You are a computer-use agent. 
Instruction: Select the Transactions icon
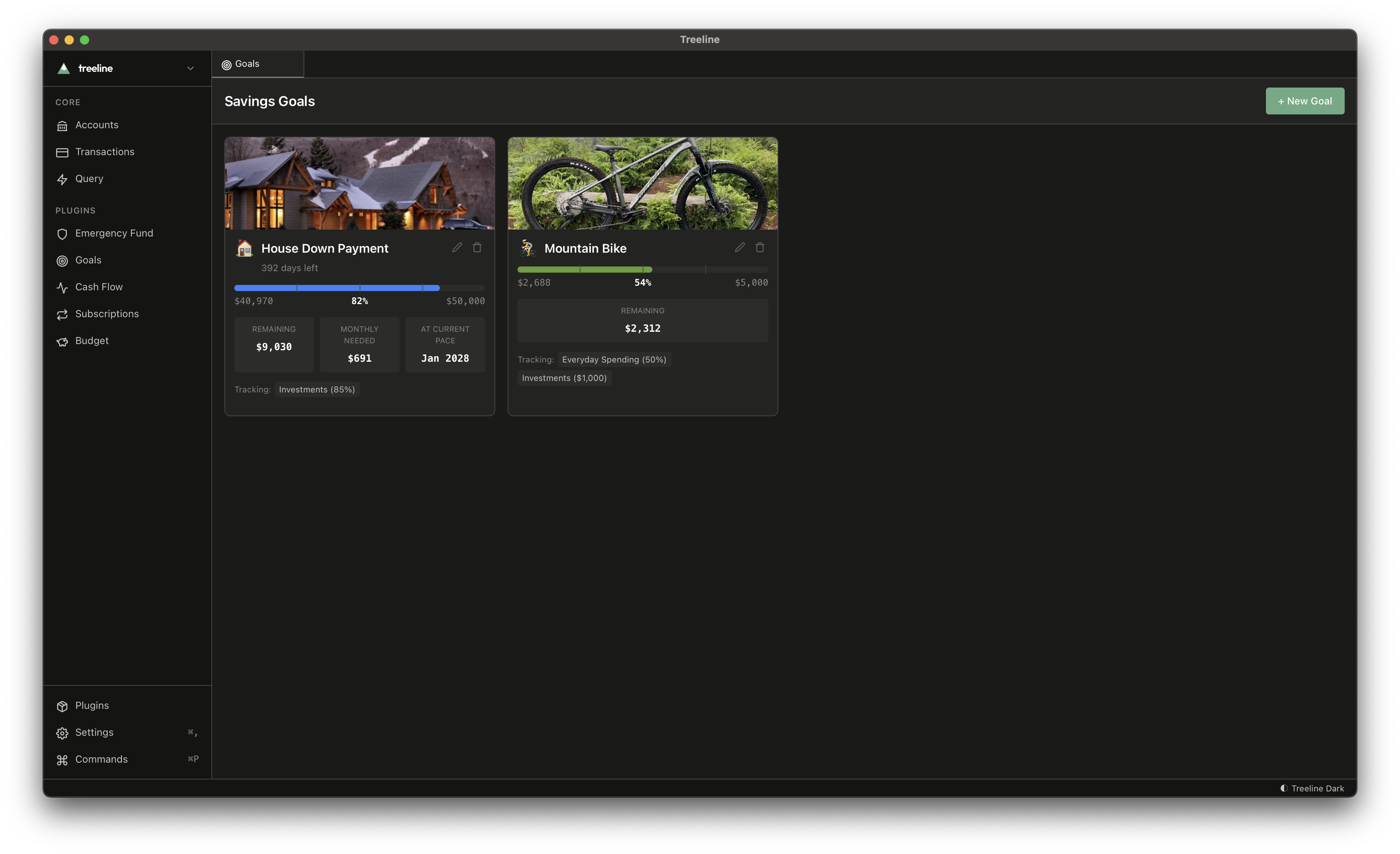coord(63,152)
